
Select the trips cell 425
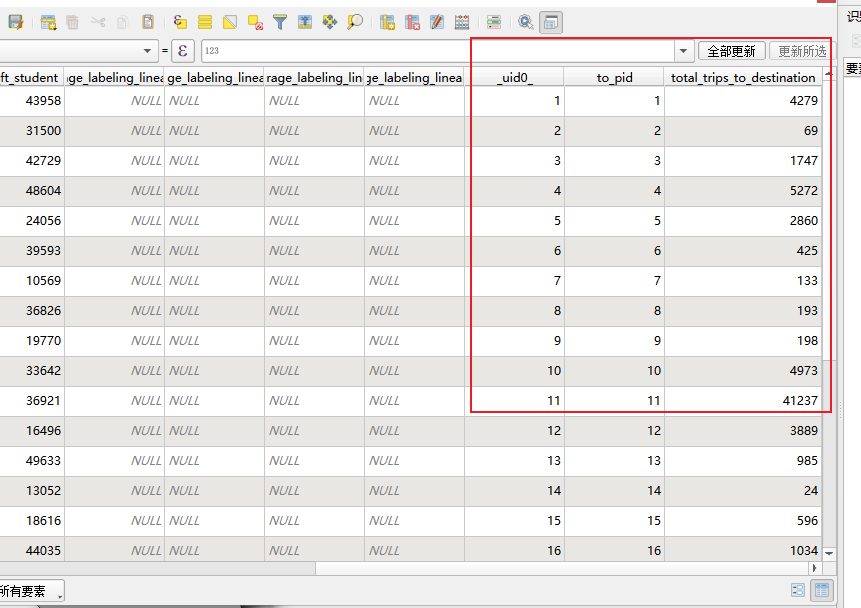tap(743, 251)
